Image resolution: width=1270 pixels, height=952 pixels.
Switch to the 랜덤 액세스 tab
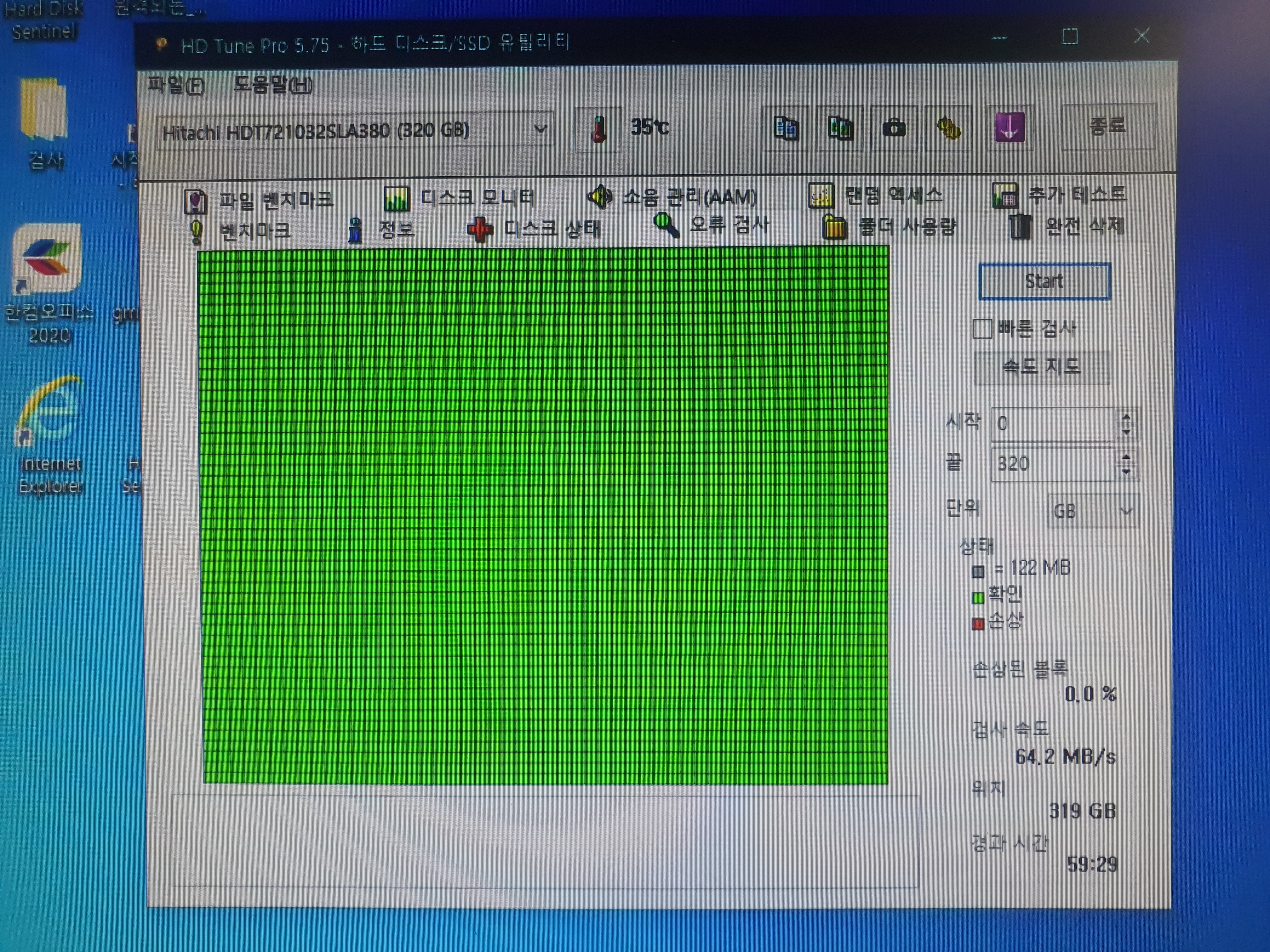click(876, 196)
